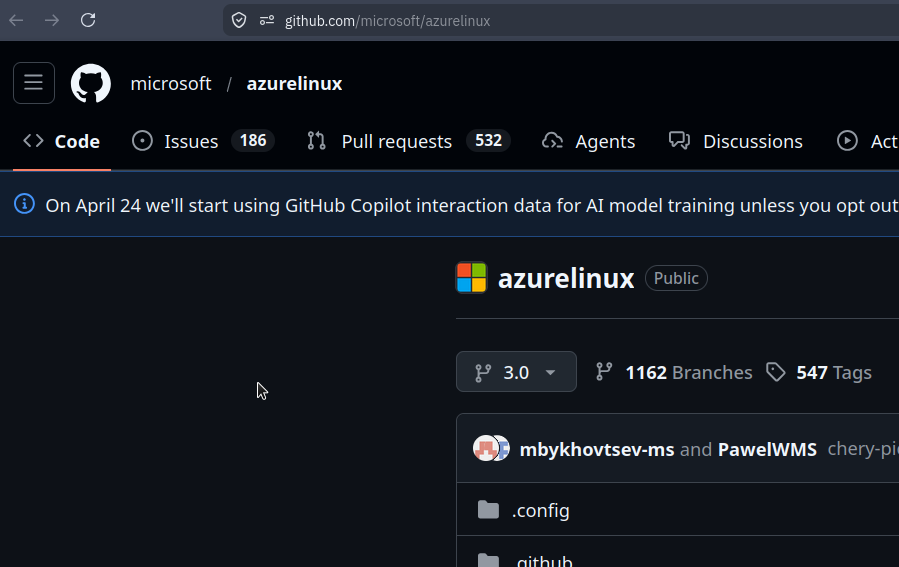
Task: Open site permissions icon in address bar
Action: pos(267,21)
